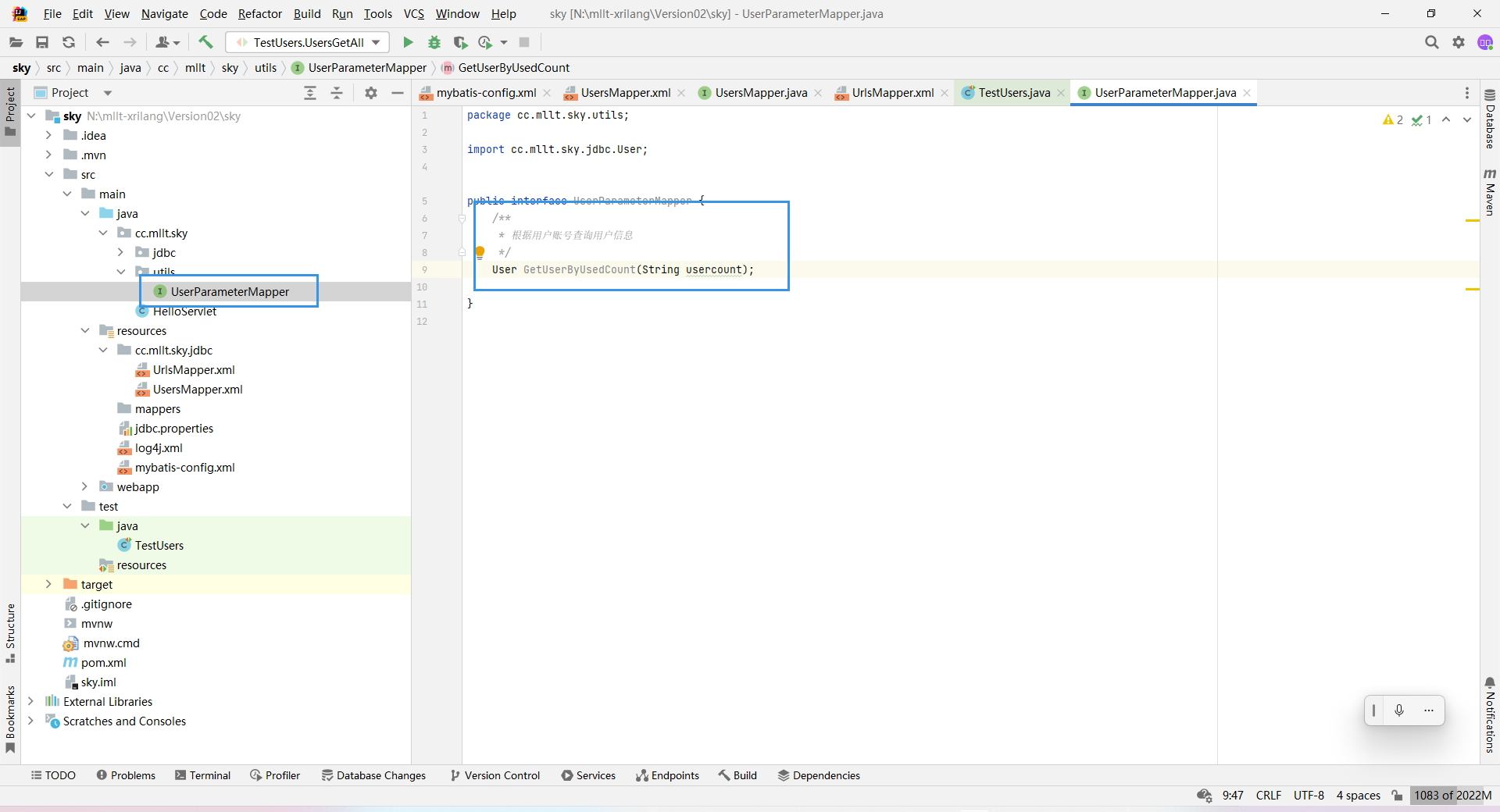
Task: Click the intention light bulb in the gutter
Action: click(x=480, y=252)
